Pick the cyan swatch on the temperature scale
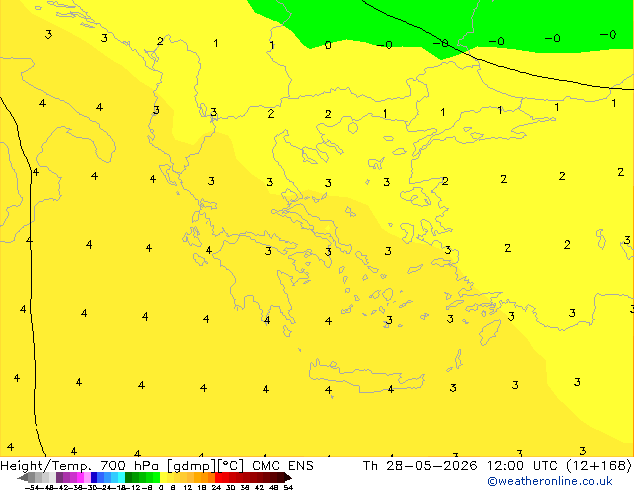The image size is (634, 490). tap(121, 478)
